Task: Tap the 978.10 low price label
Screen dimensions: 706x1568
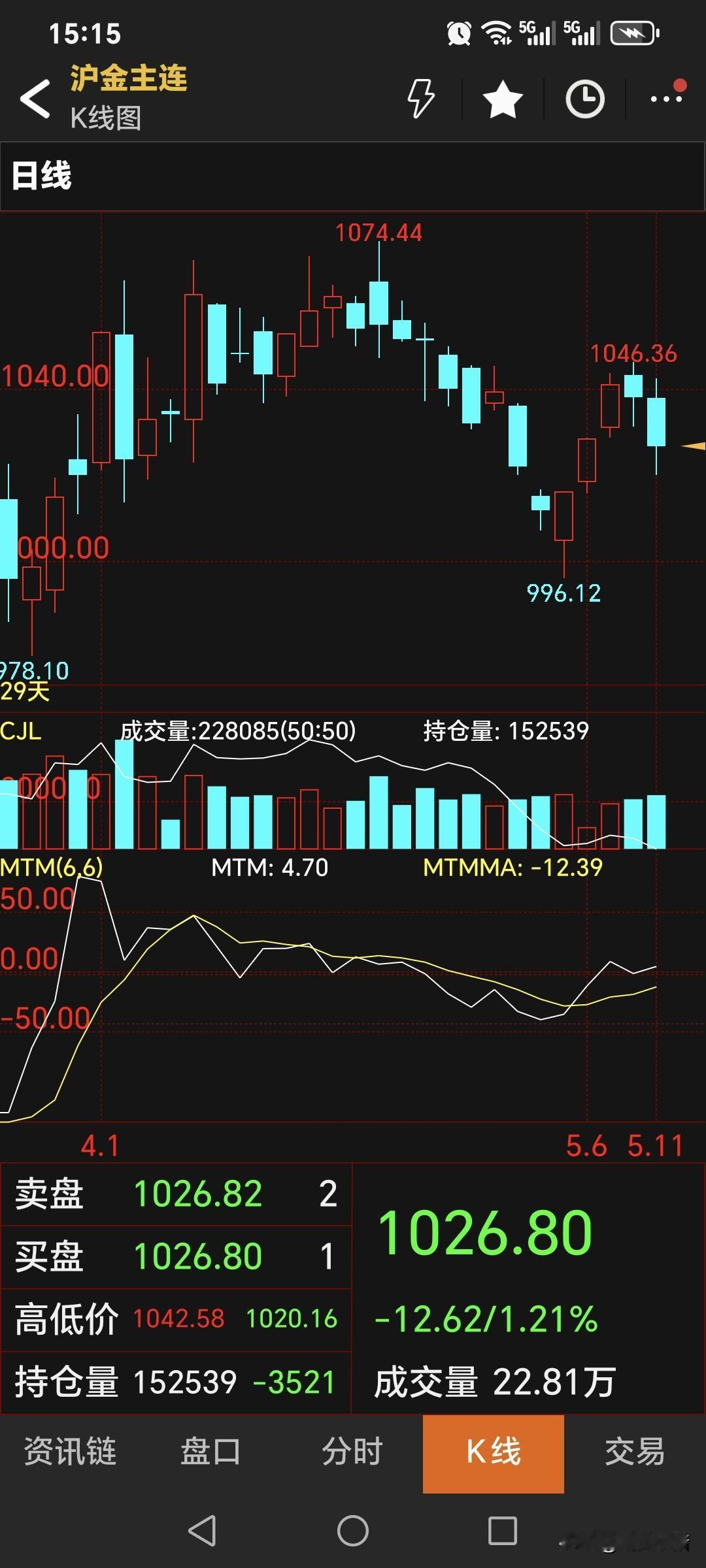Action: (34, 670)
